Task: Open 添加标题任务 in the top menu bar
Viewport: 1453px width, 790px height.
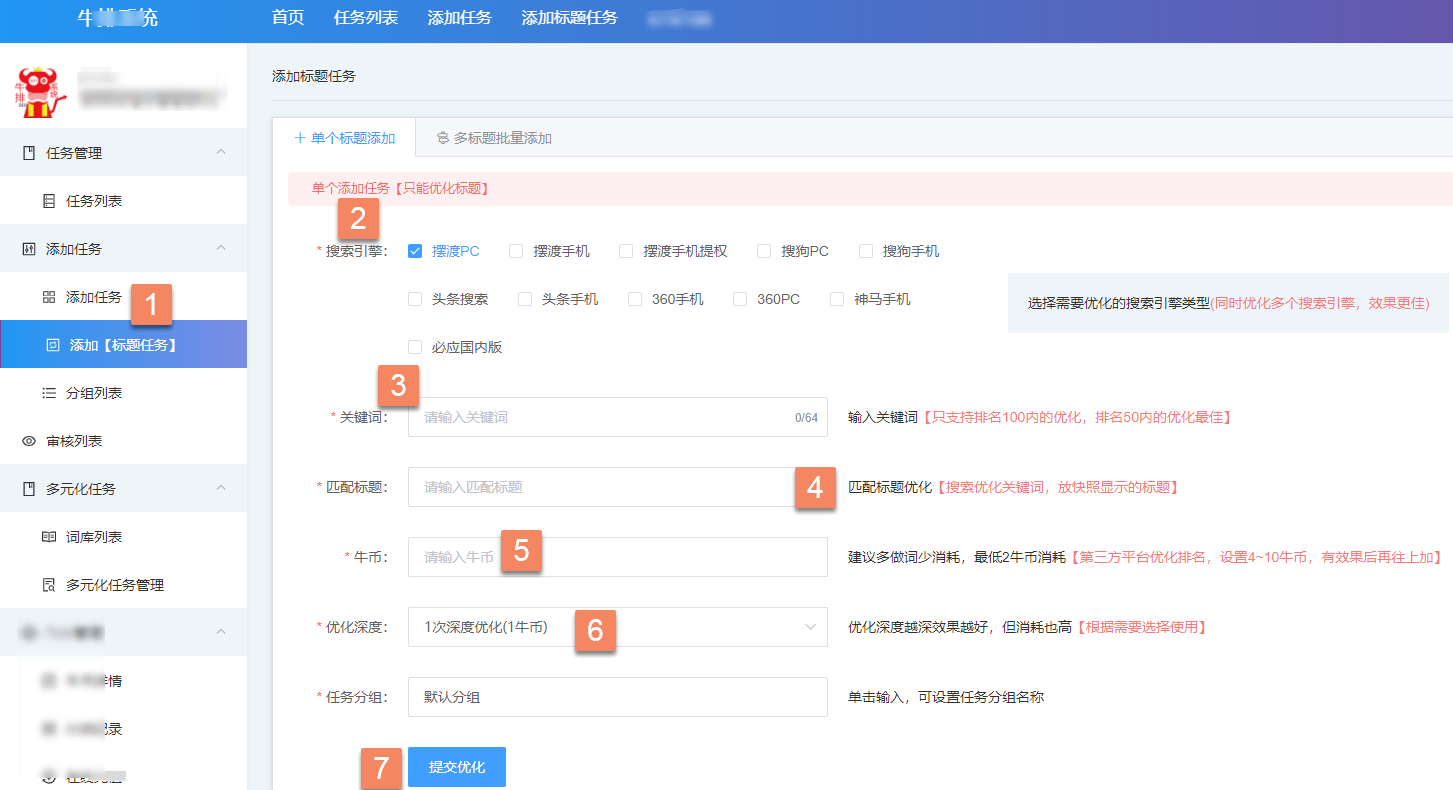Action: [x=568, y=16]
